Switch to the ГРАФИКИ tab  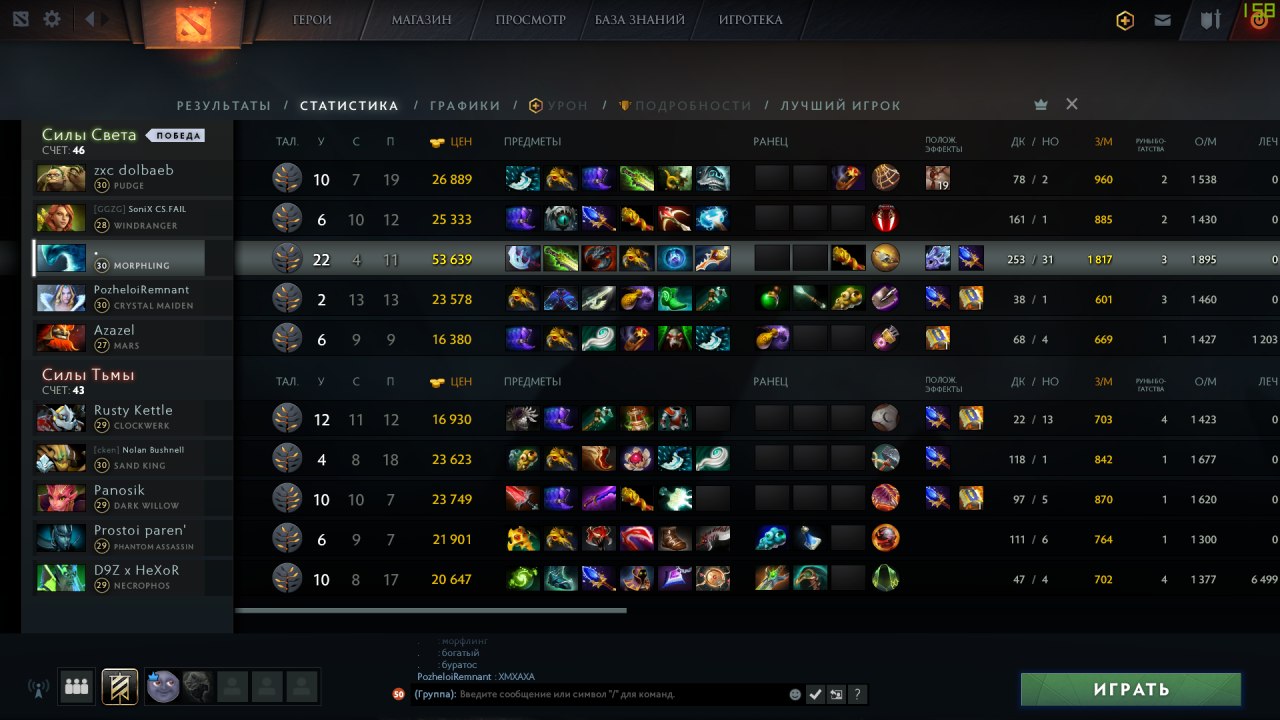tap(465, 105)
